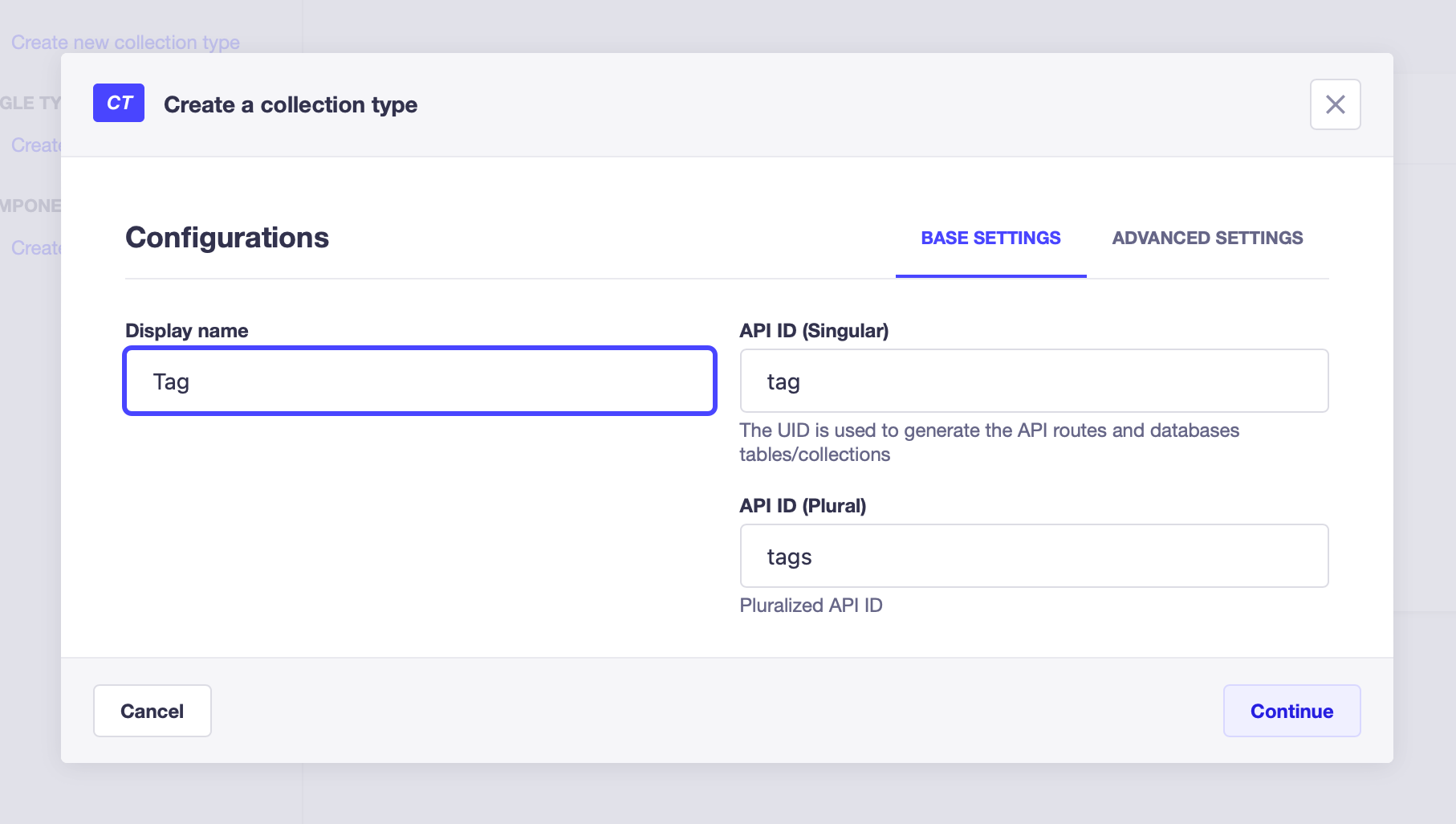
Task: Cancel the collection type creation
Action: click(153, 711)
